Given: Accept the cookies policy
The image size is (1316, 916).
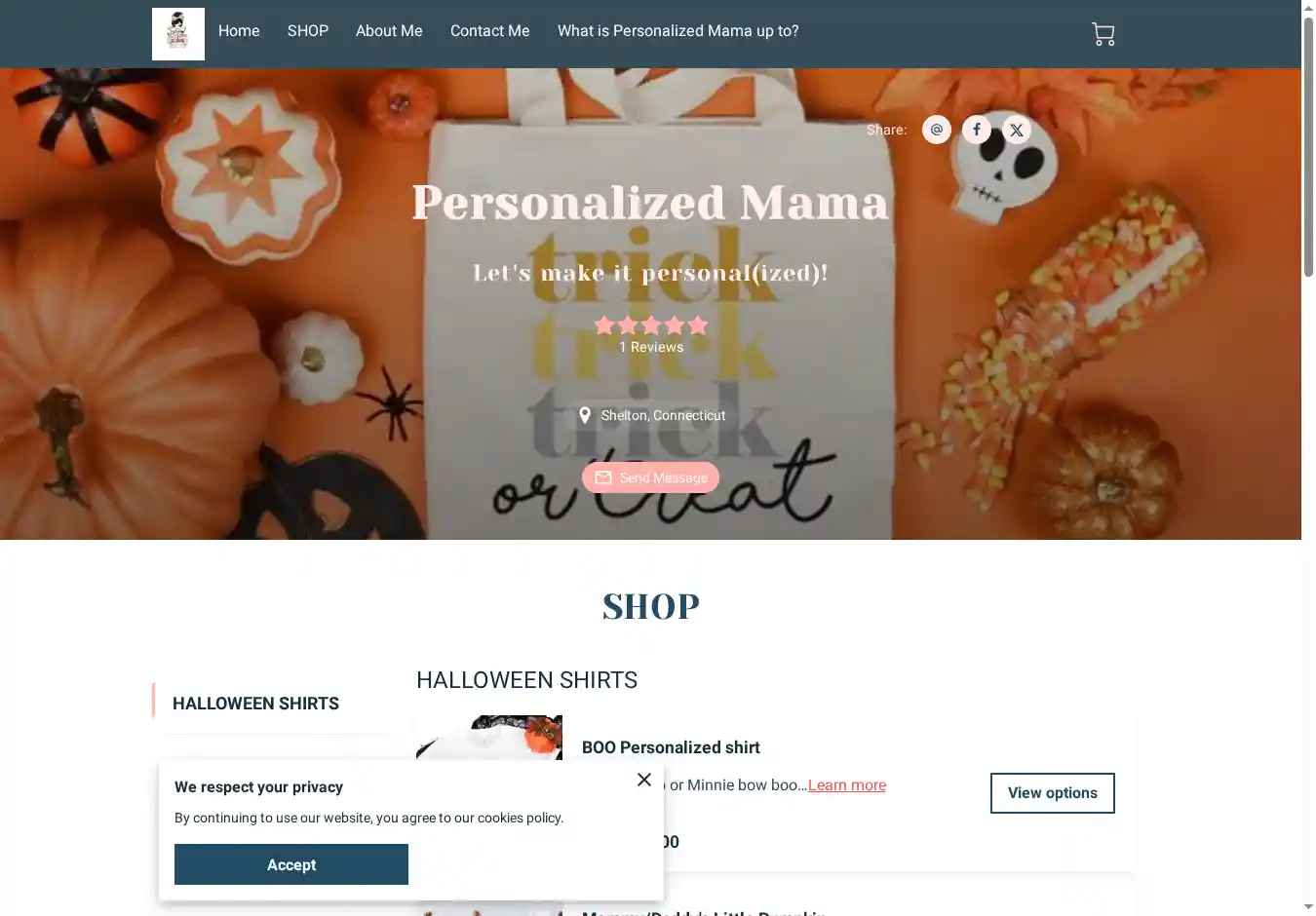Looking at the screenshot, I should pyautogui.click(x=291, y=864).
